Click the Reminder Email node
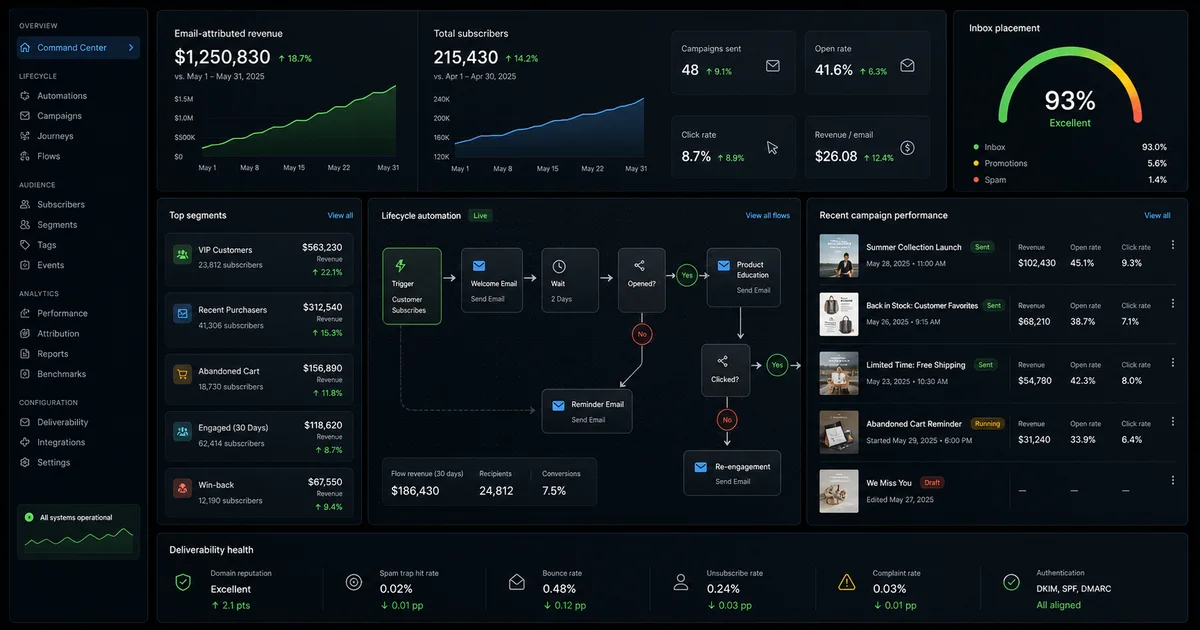The image size is (1200, 630). 588,411
